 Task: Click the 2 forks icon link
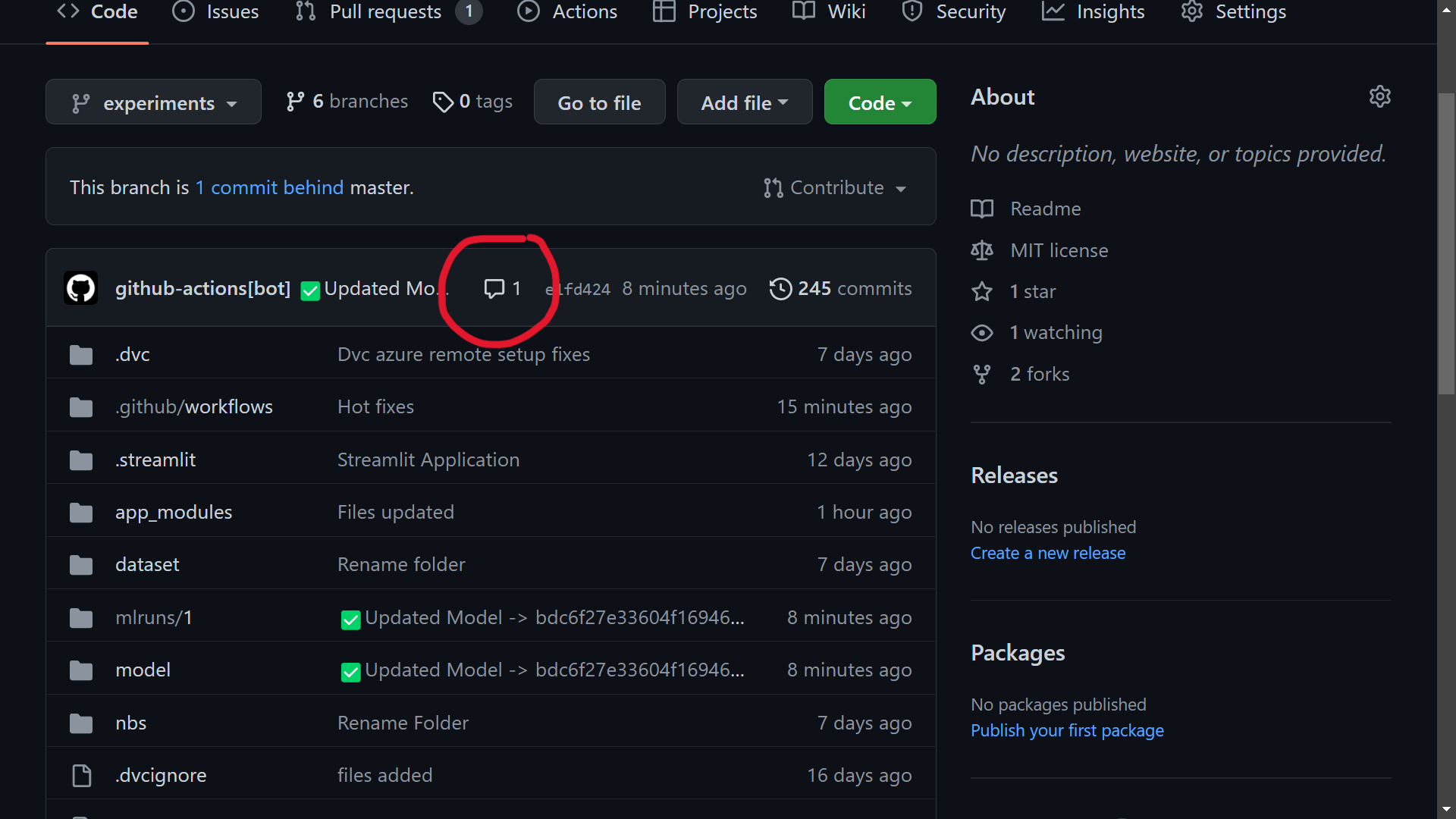tap(982, 374)
